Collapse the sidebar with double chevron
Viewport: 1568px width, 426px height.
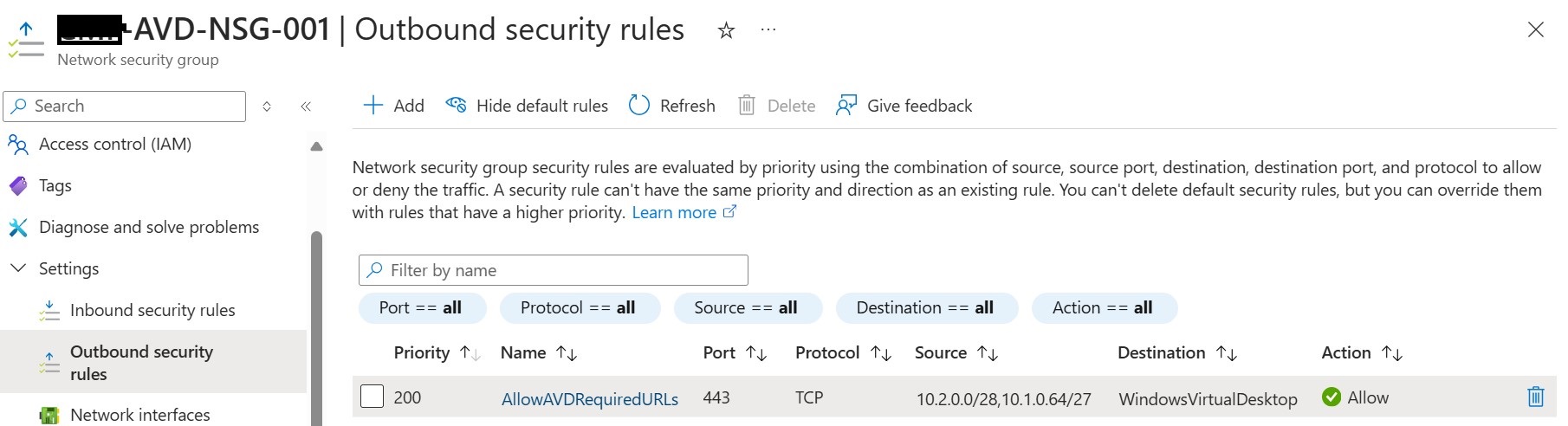306,106
